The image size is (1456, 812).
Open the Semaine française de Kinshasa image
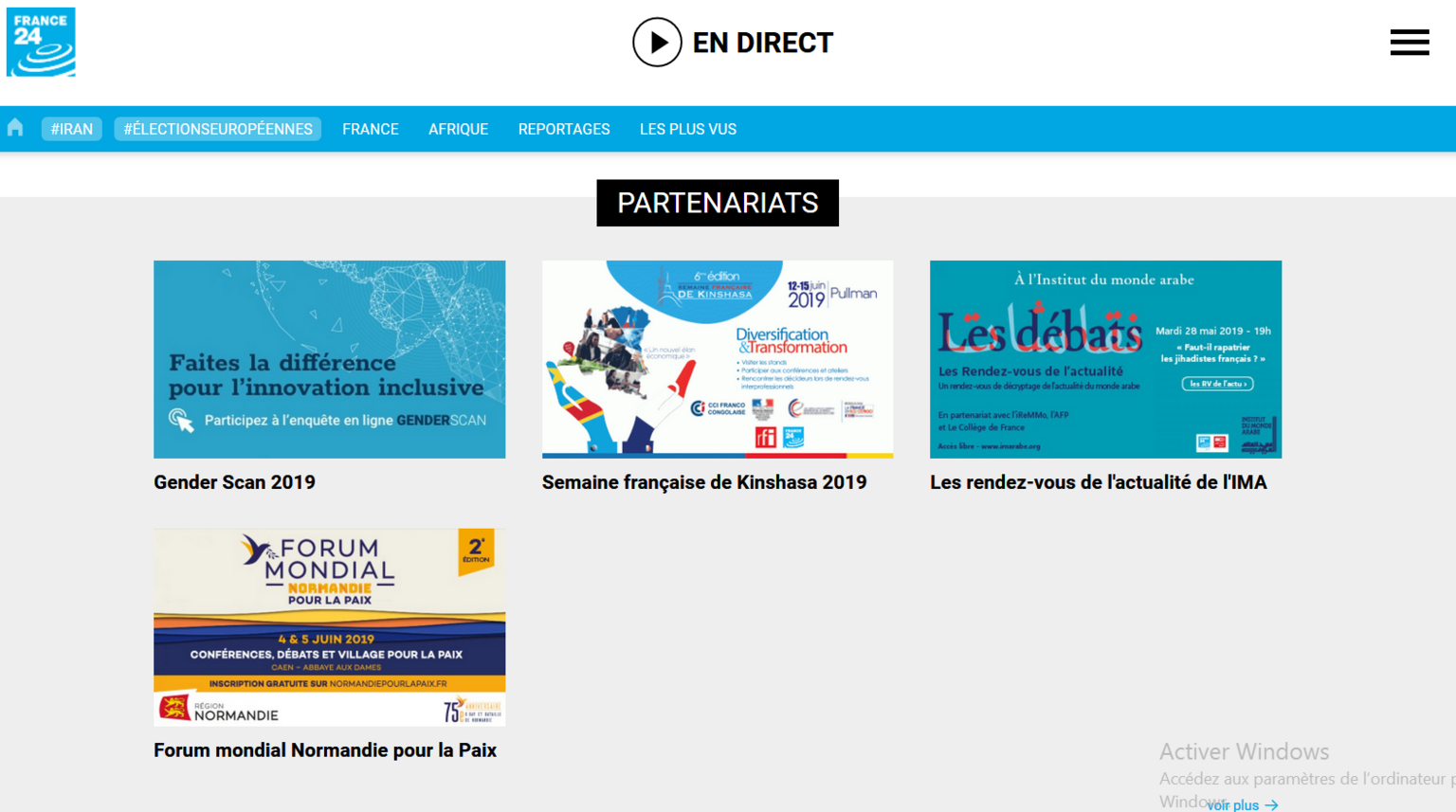(x=717, y=359)
